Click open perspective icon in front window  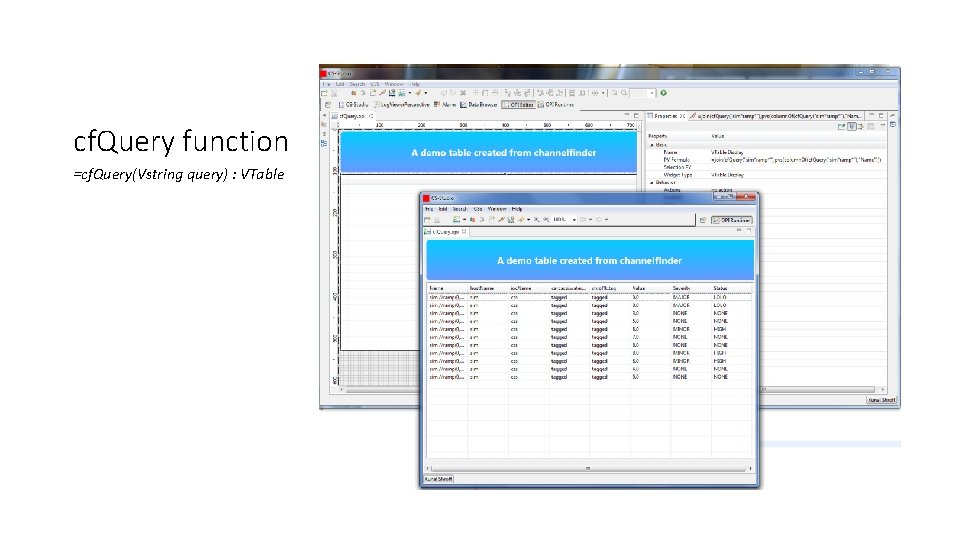[703, 220]
